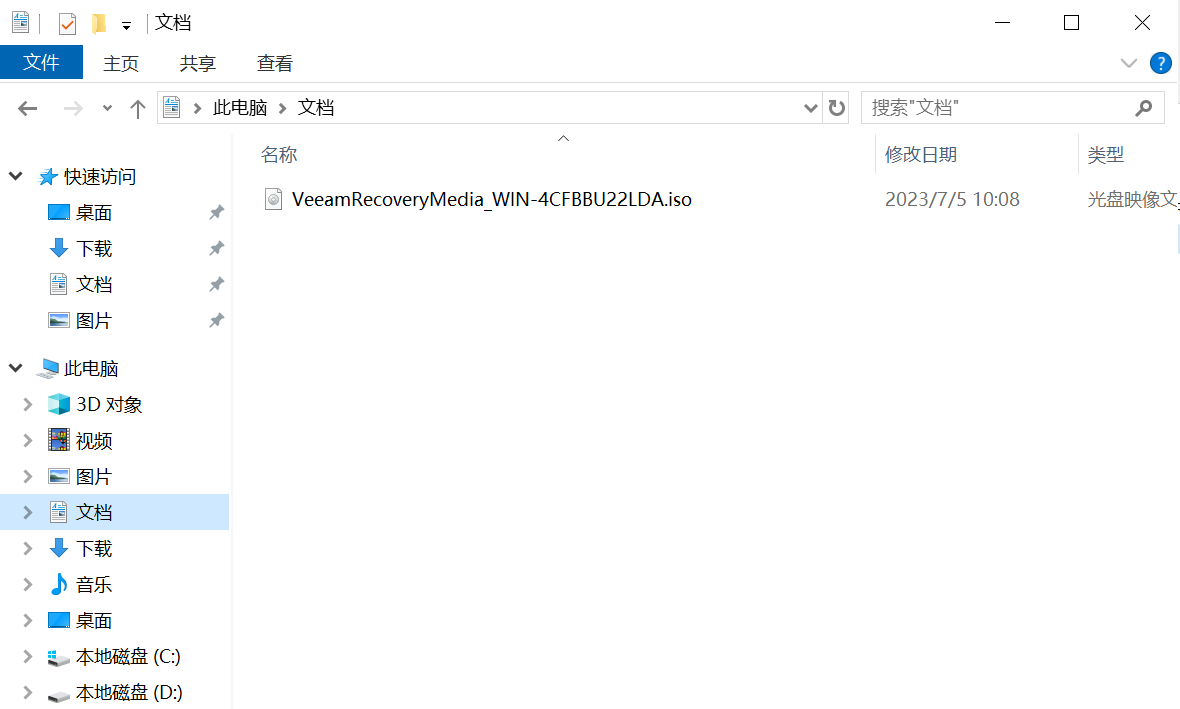The height and width of the screenshot is (709, 1180).
Task: Click 此电脑 in the address breadcrumb
Action: 240,108
